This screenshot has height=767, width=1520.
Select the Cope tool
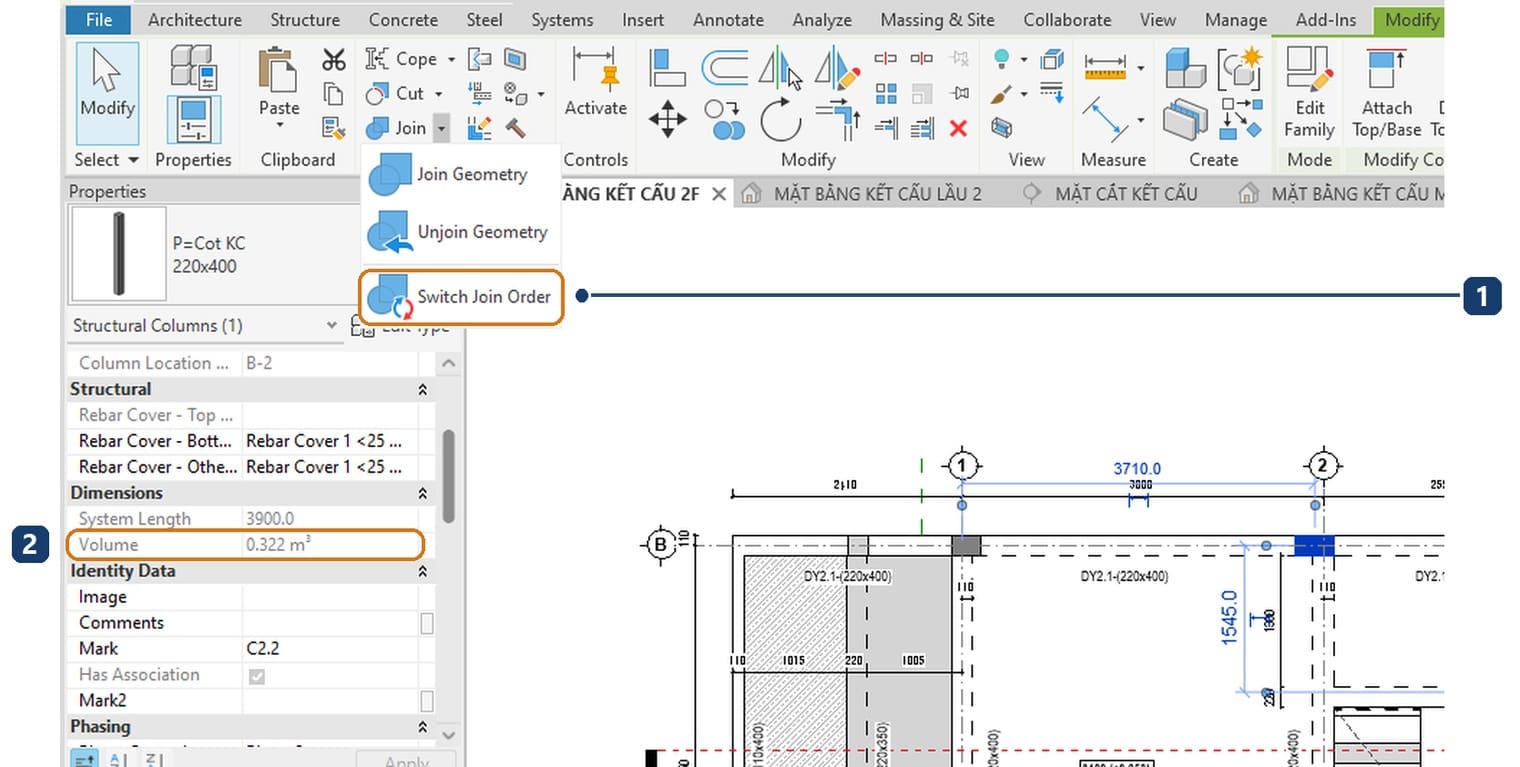tap(401, 59)
